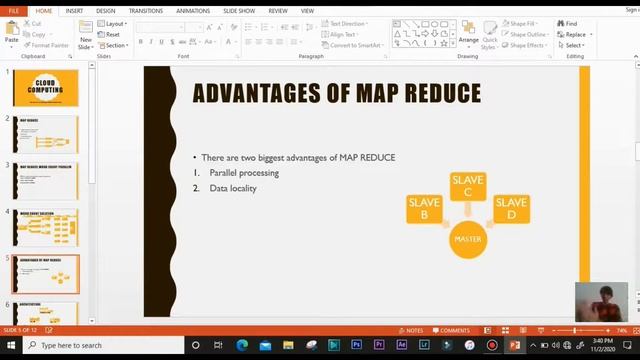This screenshot has height=360, width=640.
Task: Open the font size combo box
Action: 194,27
